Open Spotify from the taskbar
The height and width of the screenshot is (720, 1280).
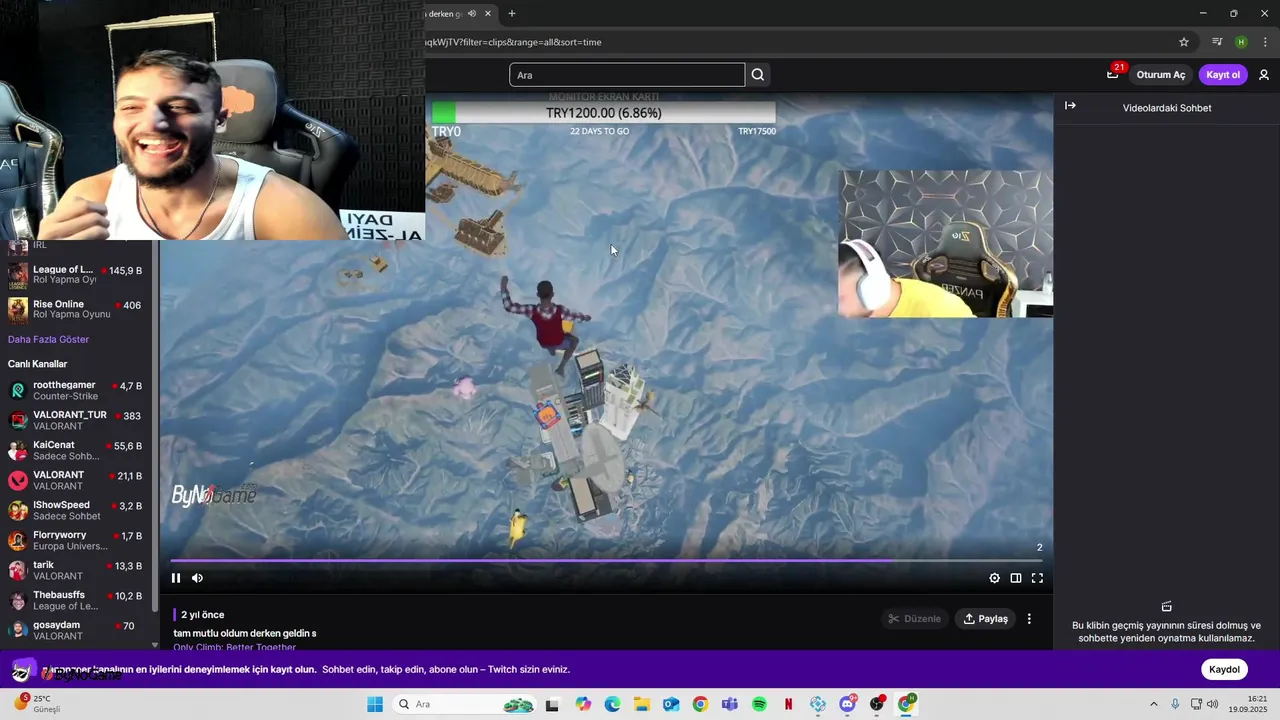click(x=759, y=704)
